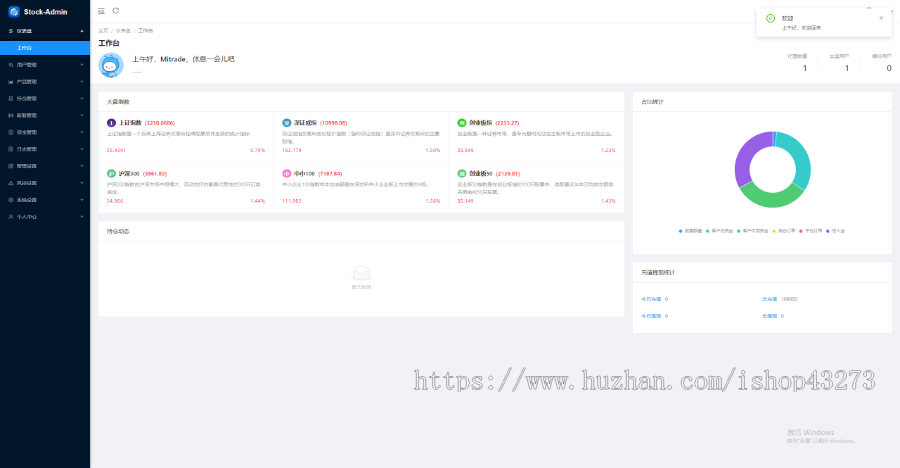The height and width of the screenshot is (468, 900).
Task: Click the green 创业板50 index icon
Action: click(461, 173)
